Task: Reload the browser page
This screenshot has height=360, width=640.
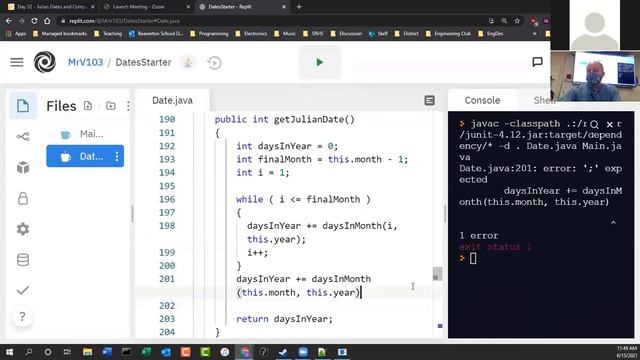Action: [34, 21]
